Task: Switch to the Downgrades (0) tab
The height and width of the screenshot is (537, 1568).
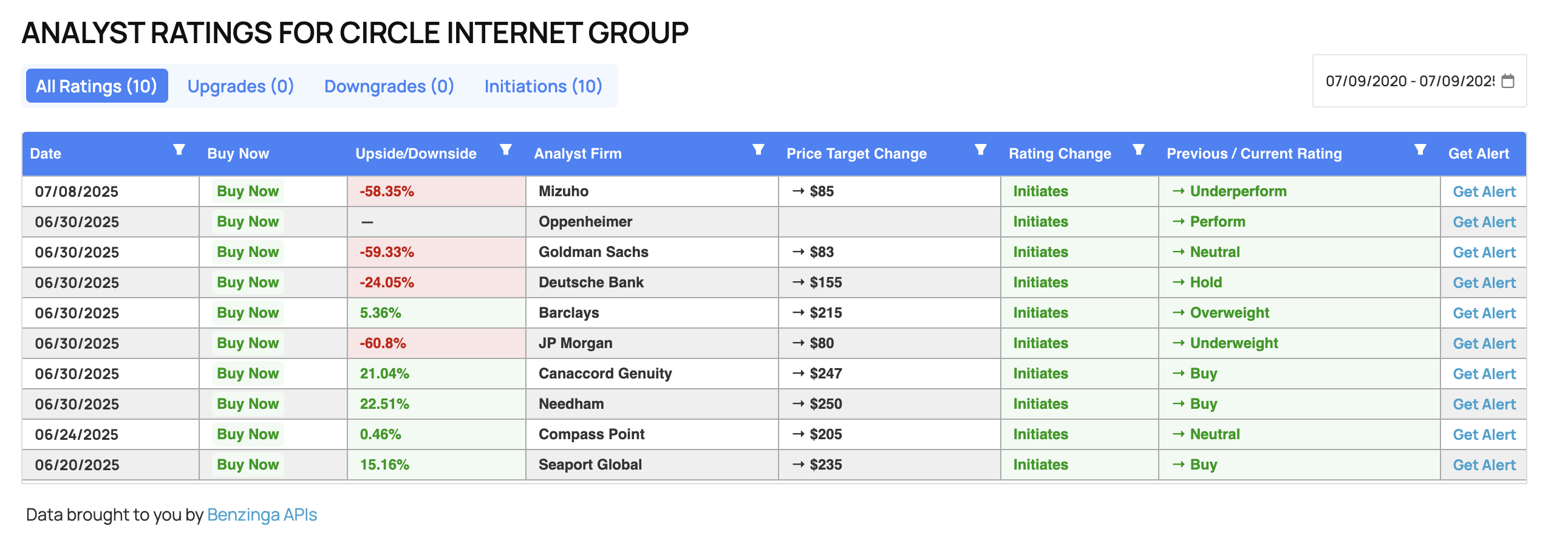Action: coord(389,86)
